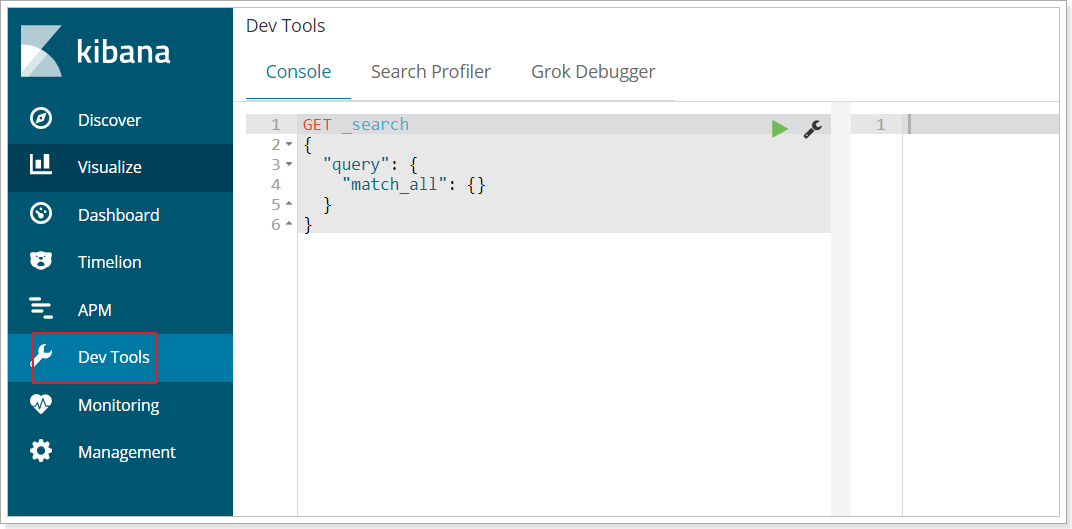Open Discover via the compass icon
This screenshot has width=1072, height=529.
pyautogui.click(x=41, y=119)
